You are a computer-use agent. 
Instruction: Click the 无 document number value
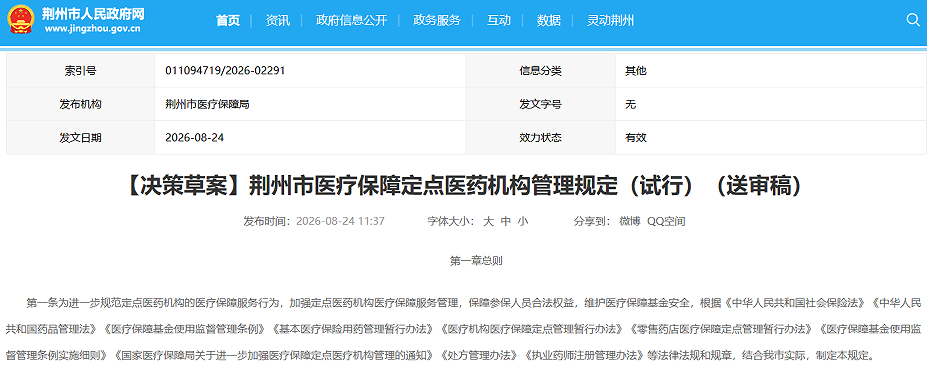(x=631, y=105)
